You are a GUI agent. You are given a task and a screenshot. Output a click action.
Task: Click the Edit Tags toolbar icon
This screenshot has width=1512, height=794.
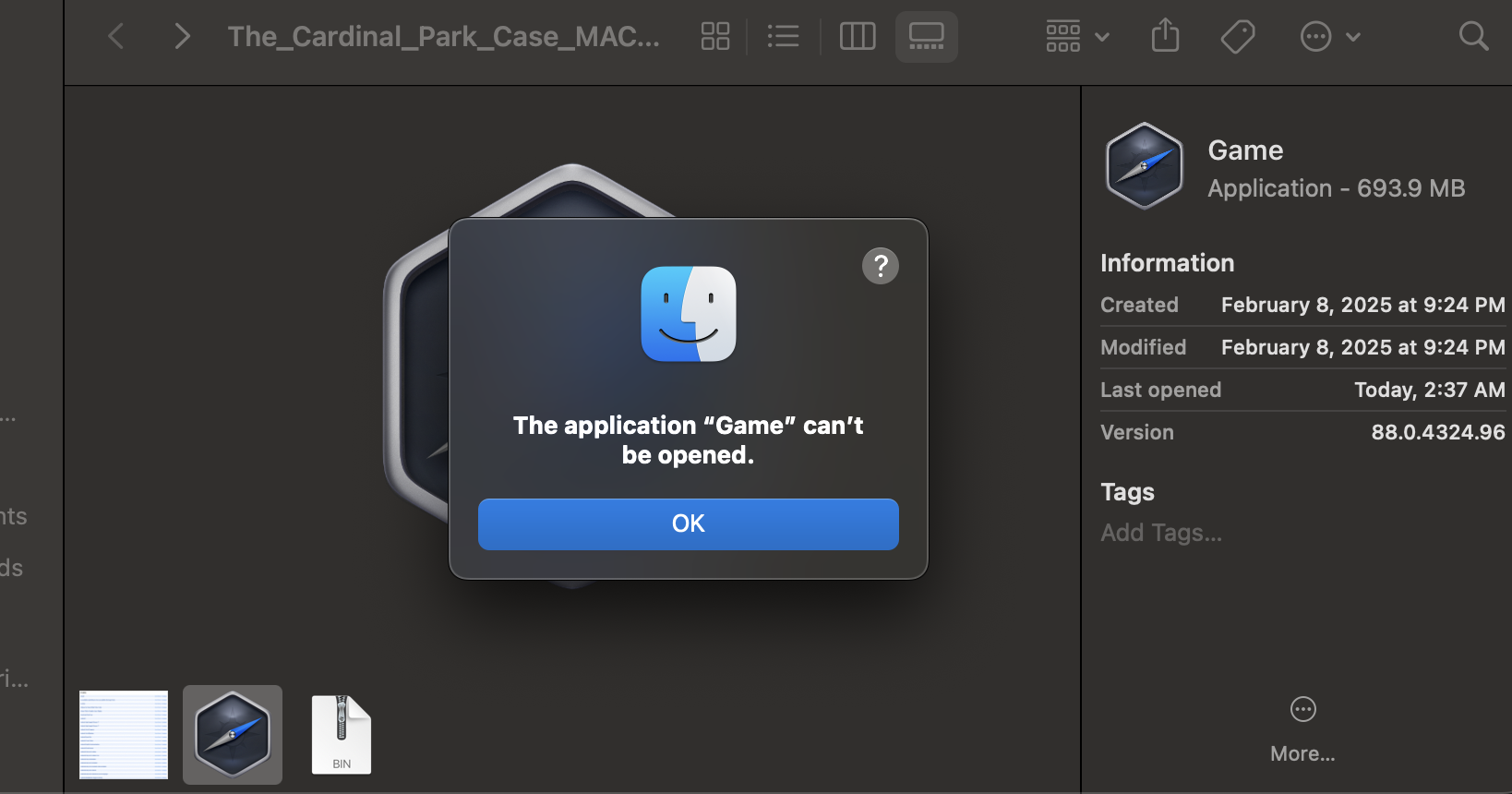[1238, 37]
